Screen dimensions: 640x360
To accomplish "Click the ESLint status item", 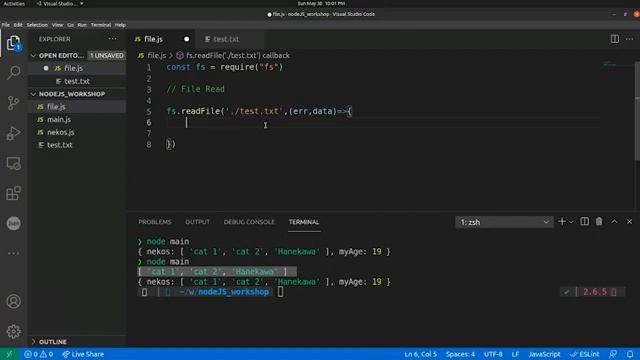I will [x=585, y=354].
